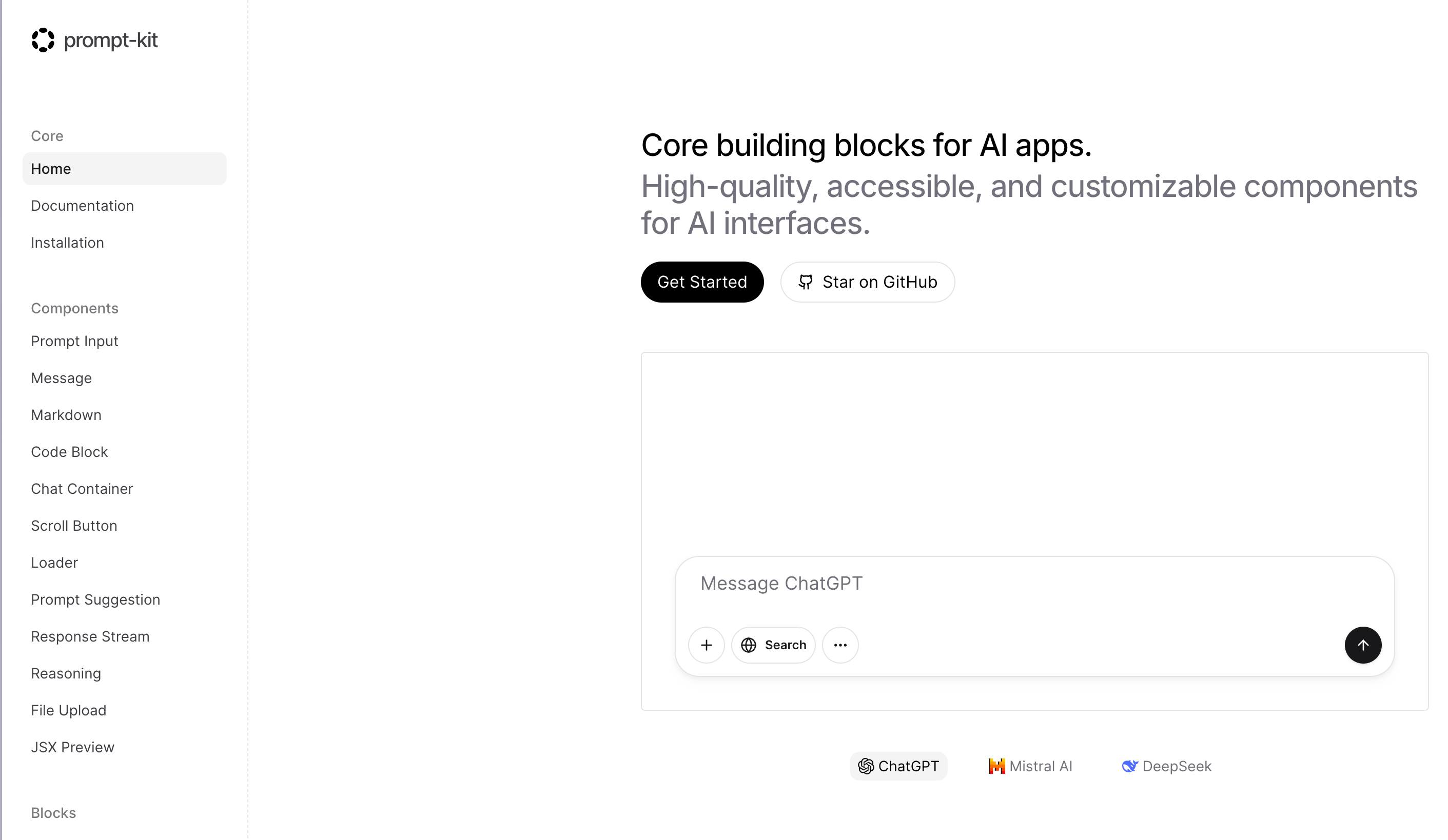Open the JSX Preview component page
The height and width of the screenshot is (840, 1448).
pyautogui.click(x=72, y=747)
